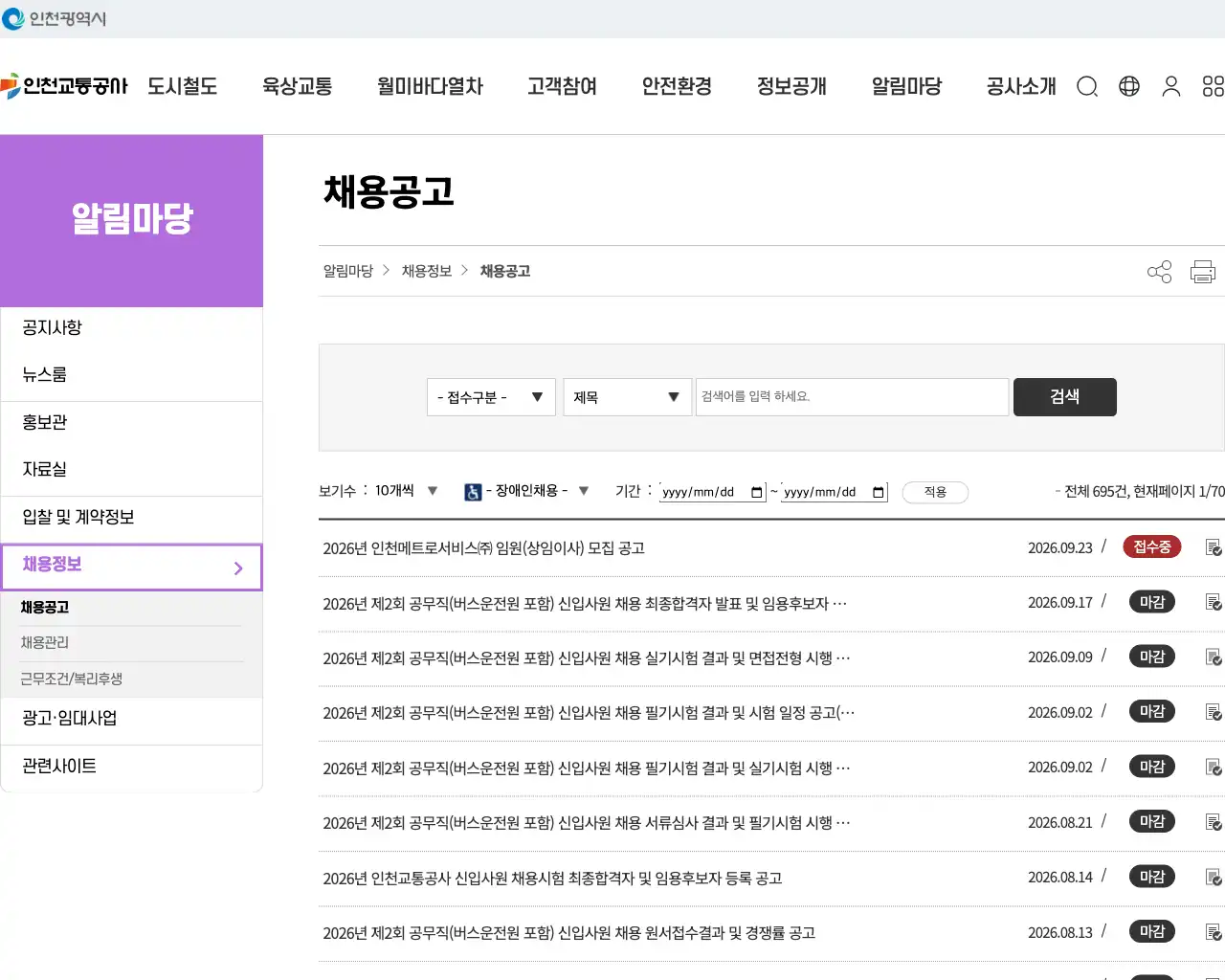
Task: Open 서류심사 결과 및 필기시험 시행 post
Action: pos(587,823)
